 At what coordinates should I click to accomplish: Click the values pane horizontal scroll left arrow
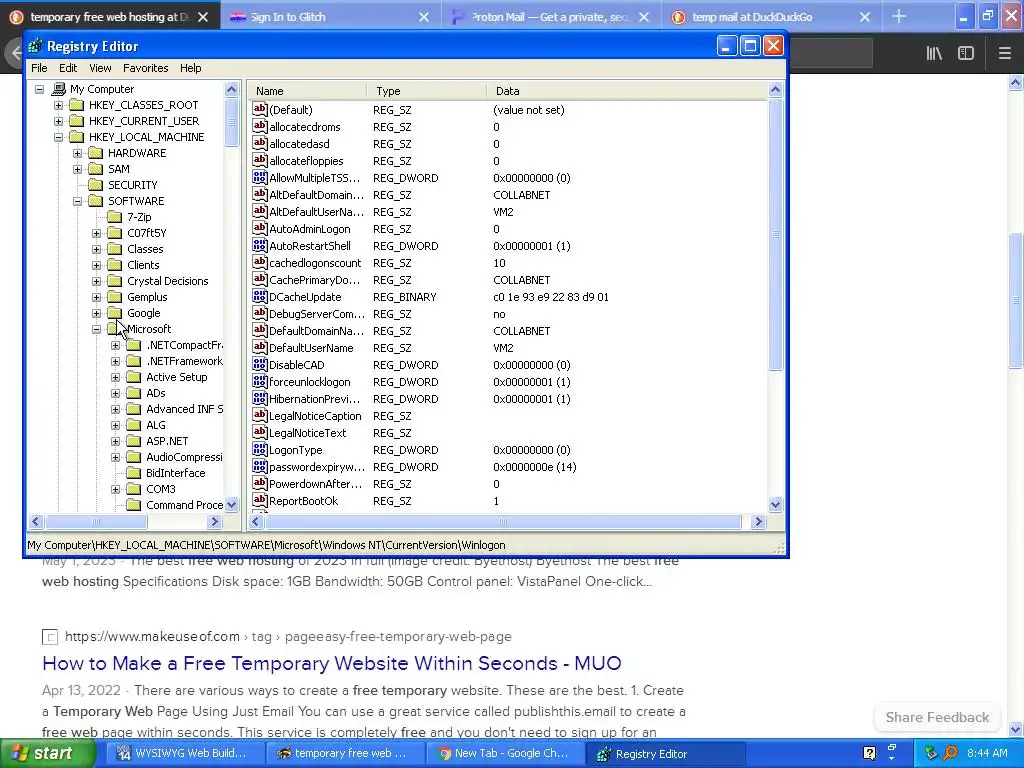point(256,522)
